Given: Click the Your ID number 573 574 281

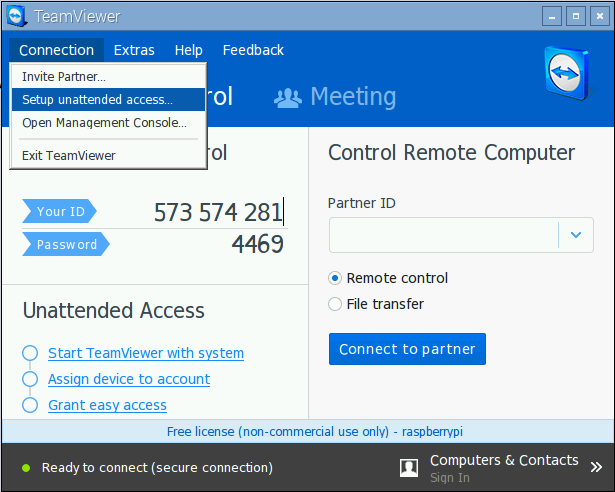Looking at the screenshot, I should [x=218, y=212].
